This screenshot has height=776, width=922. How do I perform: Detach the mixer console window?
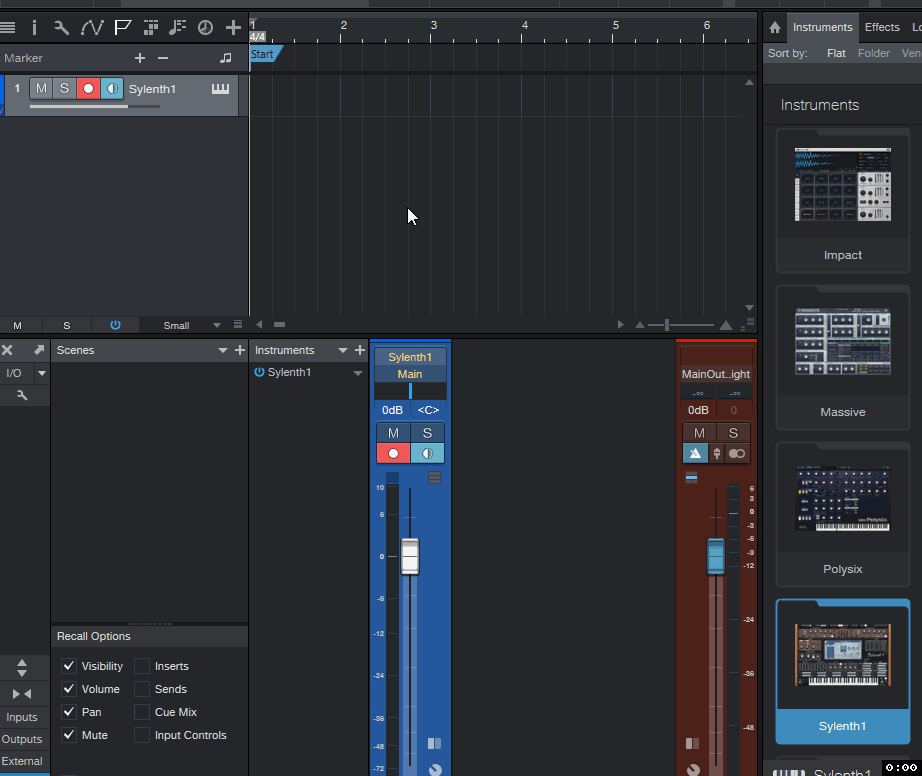(39, 350)
